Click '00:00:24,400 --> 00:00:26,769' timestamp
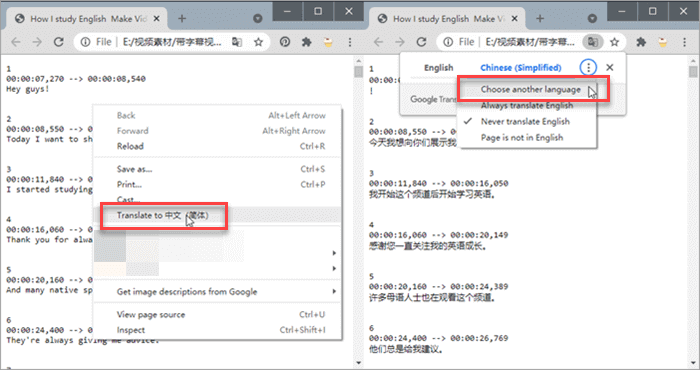The height and width of the screenshot is (370, 700). (438, 338)
